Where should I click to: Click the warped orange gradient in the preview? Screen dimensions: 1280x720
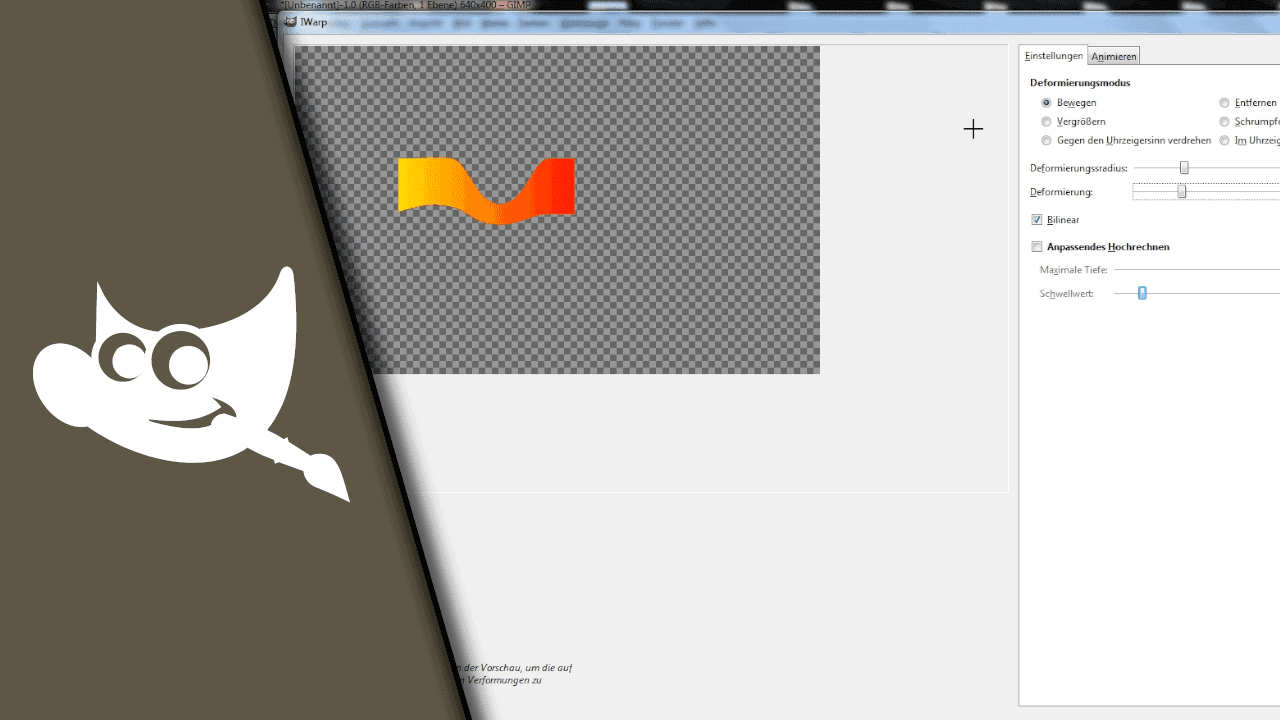coord(487,190)
